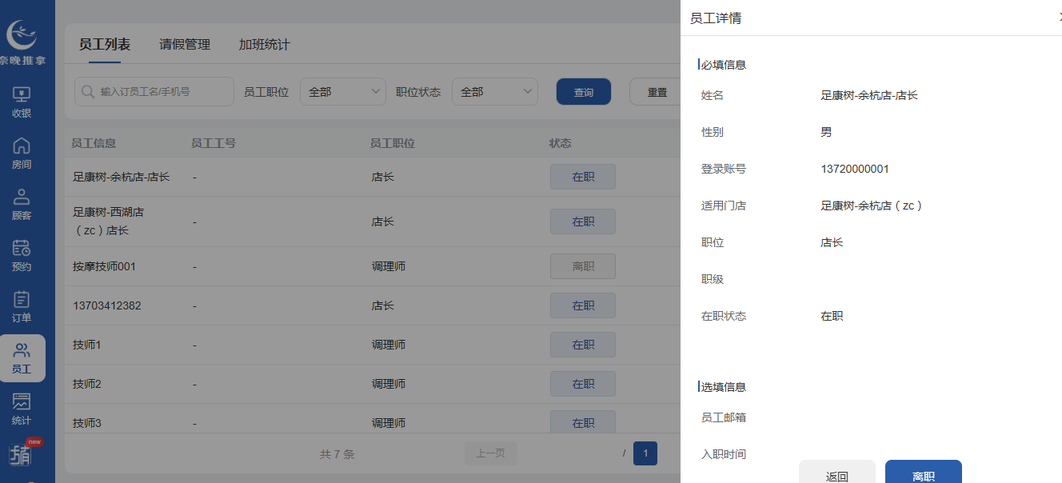Click the gender value 男 in details
The height and width of the screenshot is (483, 1062).
[826, 132]
